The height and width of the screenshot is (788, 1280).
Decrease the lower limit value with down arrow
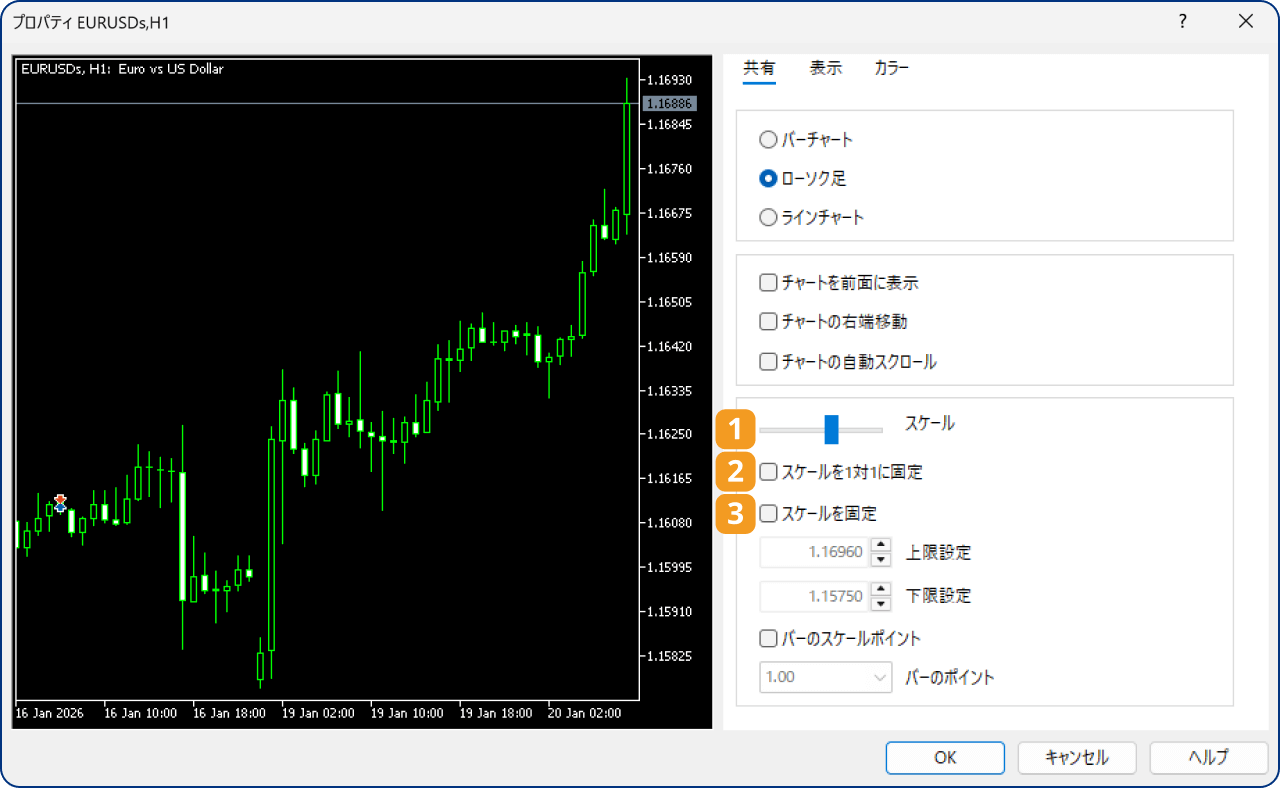pos(880,603)
